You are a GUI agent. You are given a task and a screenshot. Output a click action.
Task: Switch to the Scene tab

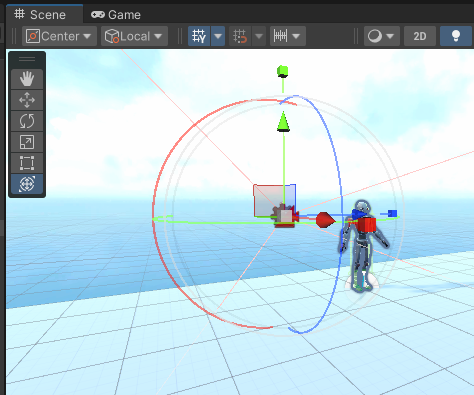click(x=44, y=14)
